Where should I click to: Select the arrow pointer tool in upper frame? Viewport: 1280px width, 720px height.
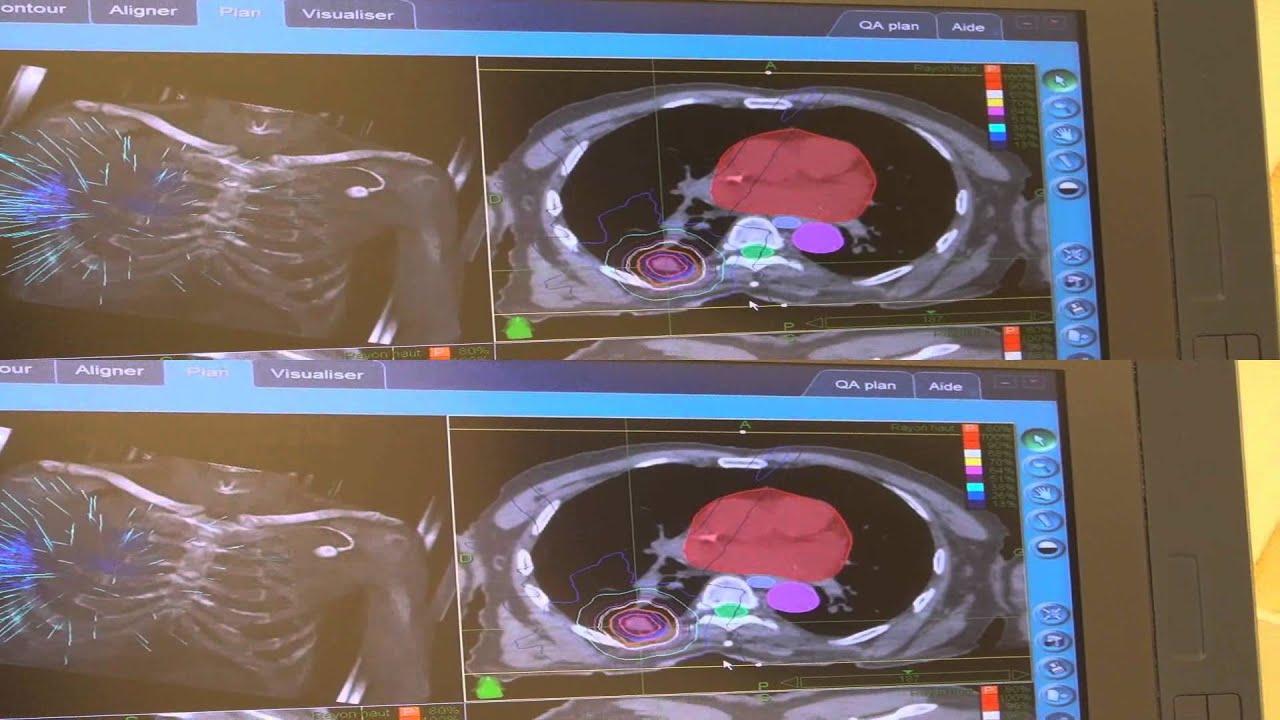[1062, 79]
